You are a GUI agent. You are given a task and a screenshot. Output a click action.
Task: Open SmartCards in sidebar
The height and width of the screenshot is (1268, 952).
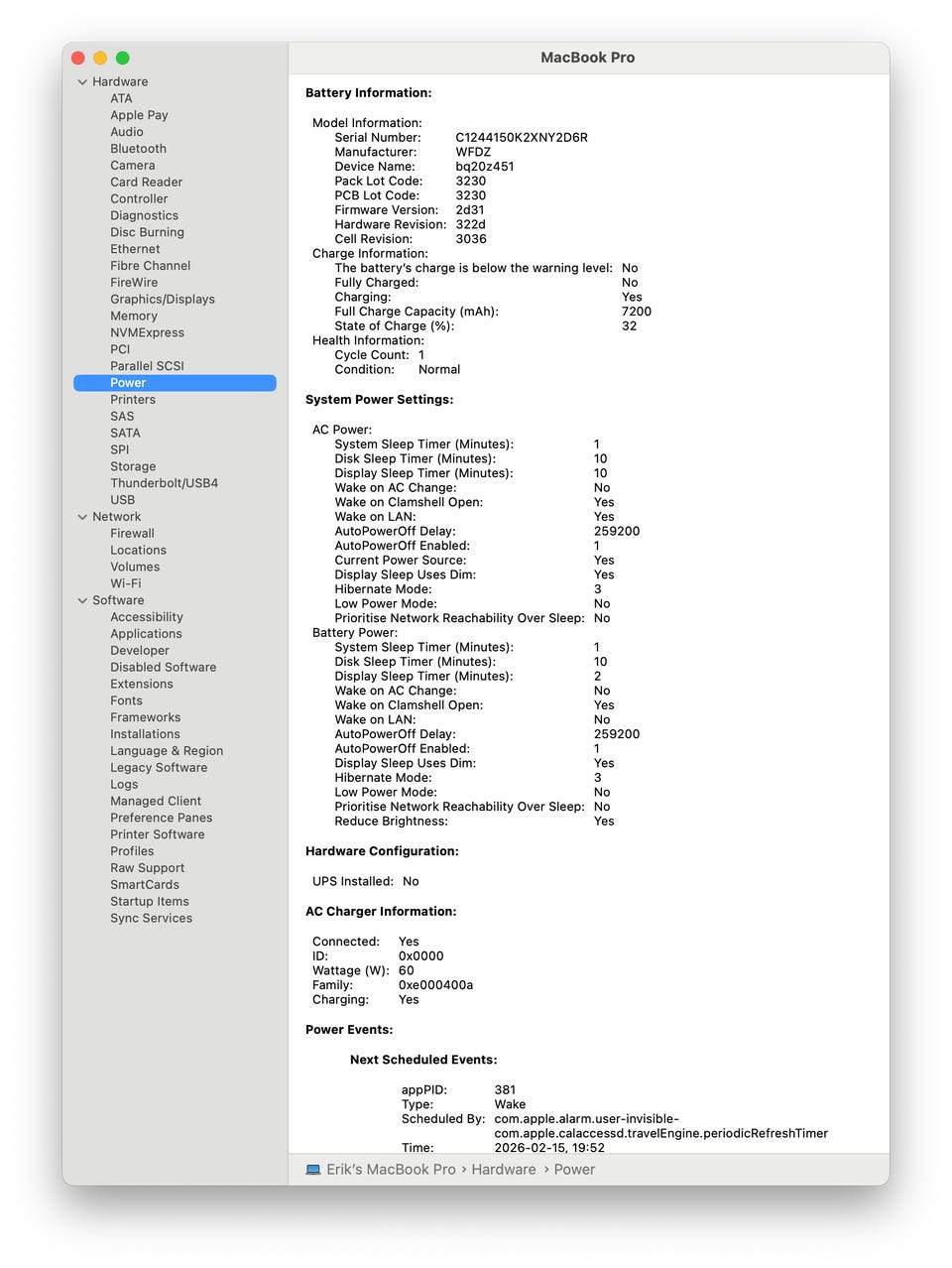145,885
